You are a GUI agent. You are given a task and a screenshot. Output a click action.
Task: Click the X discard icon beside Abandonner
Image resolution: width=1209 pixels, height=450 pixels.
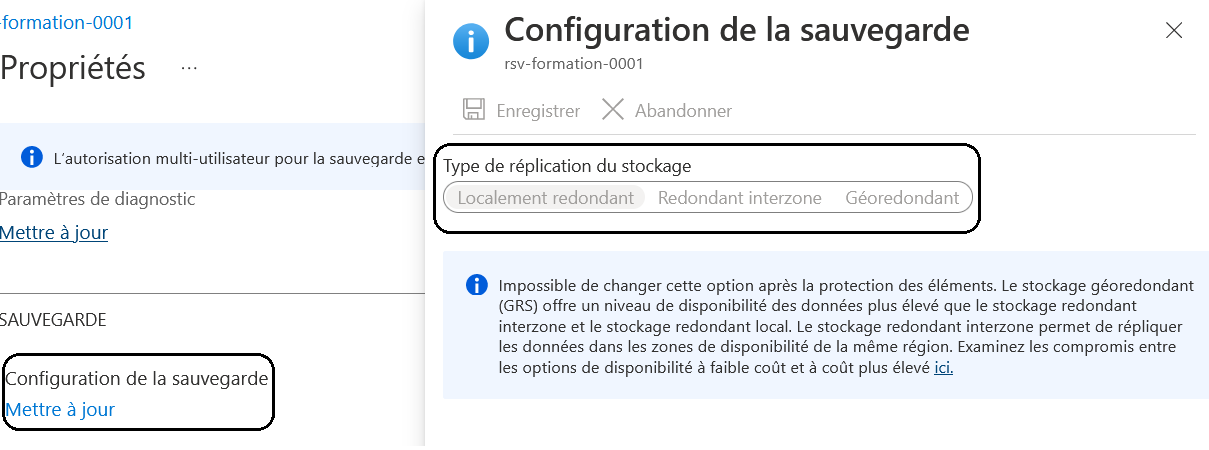(613, 109)
